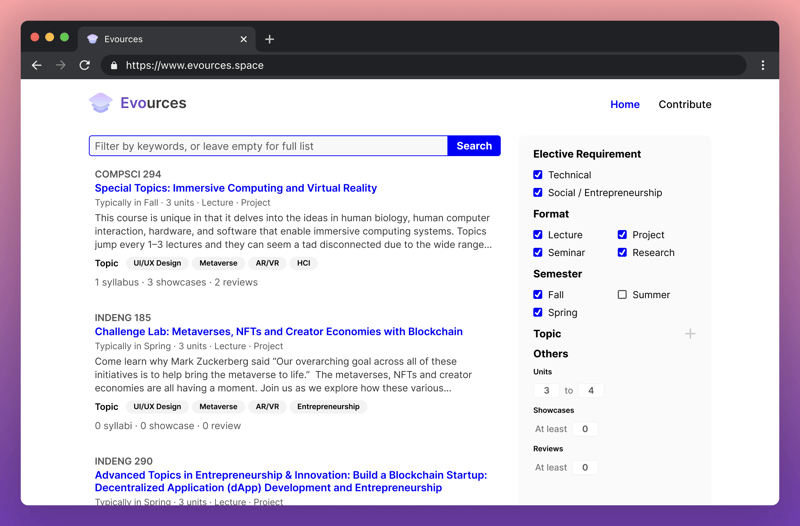Close the Evources browser tab

pyautogui.click(x=243, y=39)
